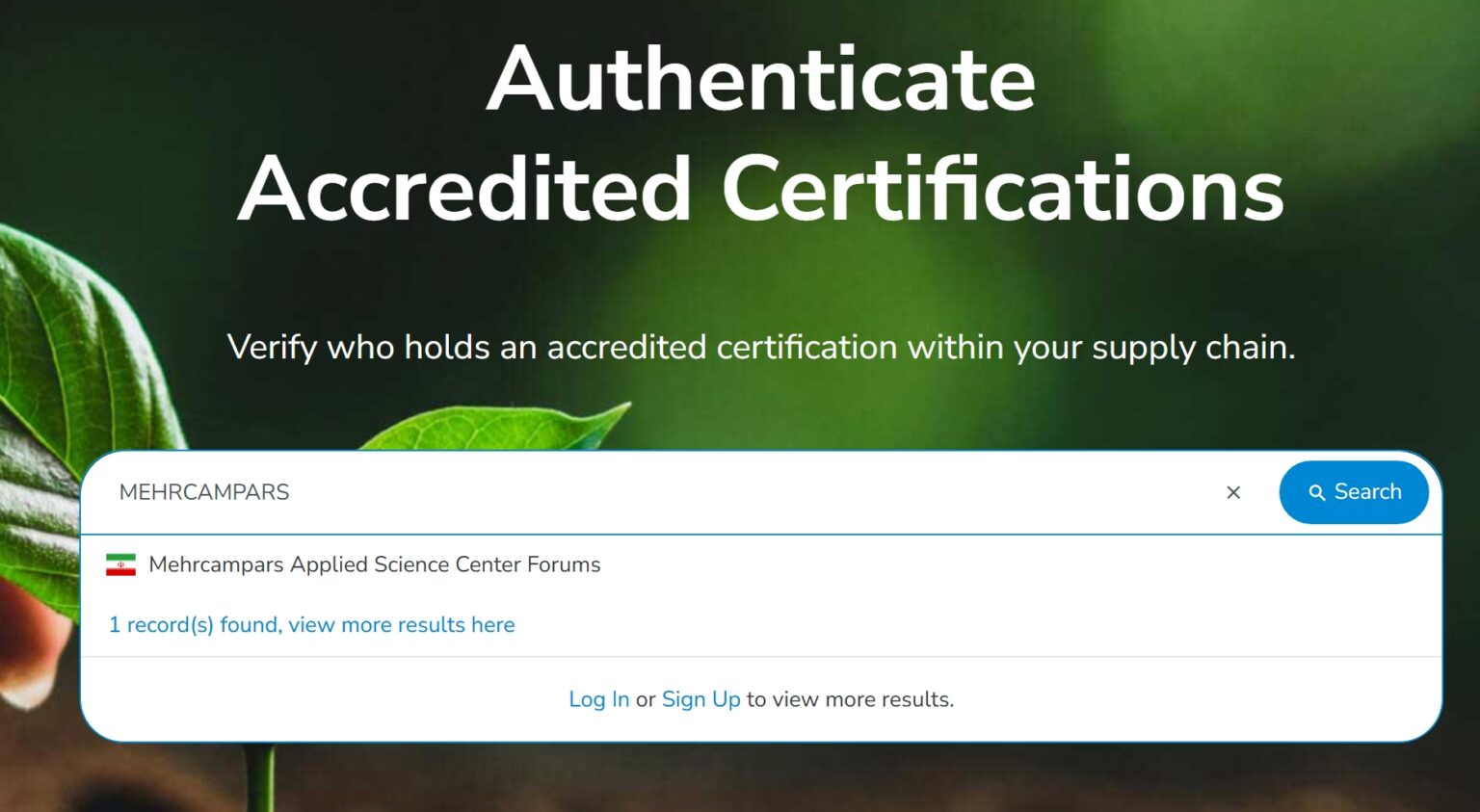Click the 'to view more results.' text
Viewport: 1480px width, 812px height.
click(x=850, y=699)
